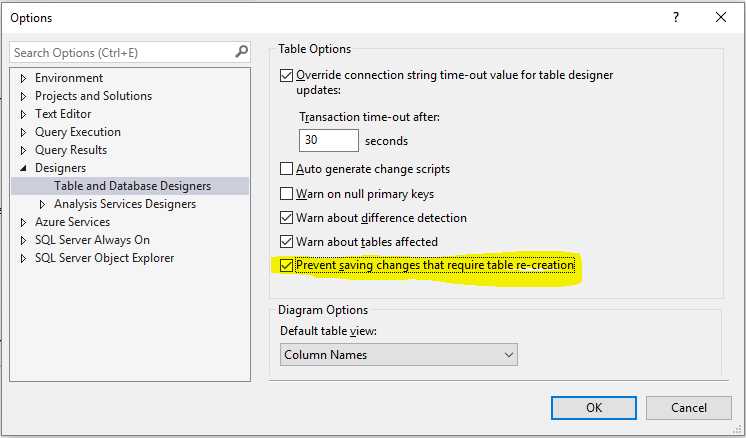Check Warn on null primary keys
746x438 pixels.
[x=287, y=194]
